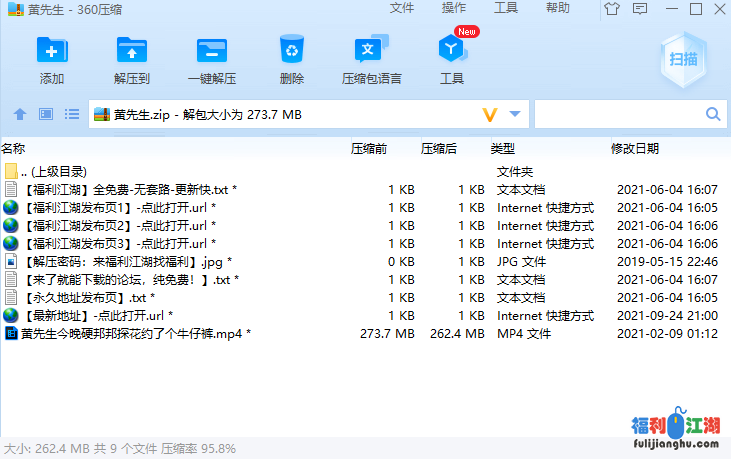731x459 pixels.
Task: Start a scan with the 扫描 button
Action: [683, 60]
